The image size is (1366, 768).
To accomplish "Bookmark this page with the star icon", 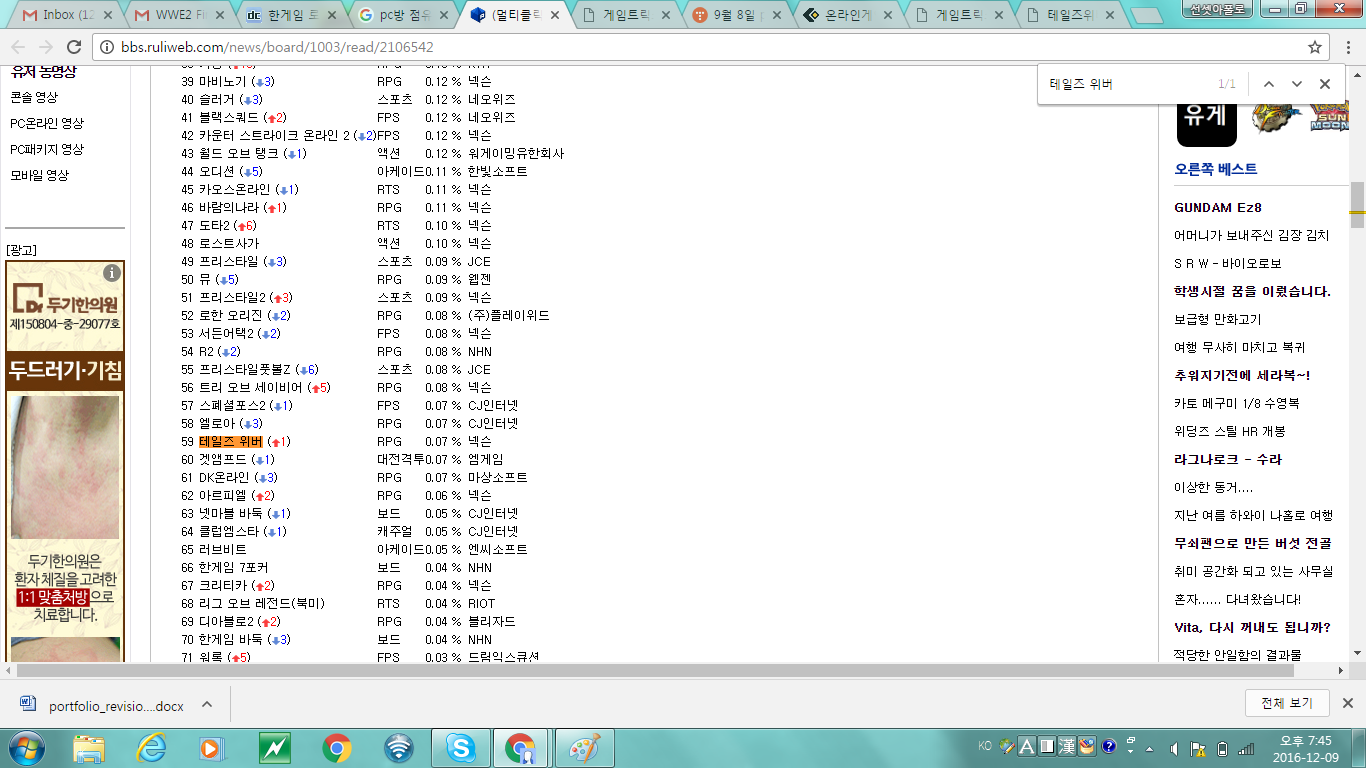I will pos(1315,47).
